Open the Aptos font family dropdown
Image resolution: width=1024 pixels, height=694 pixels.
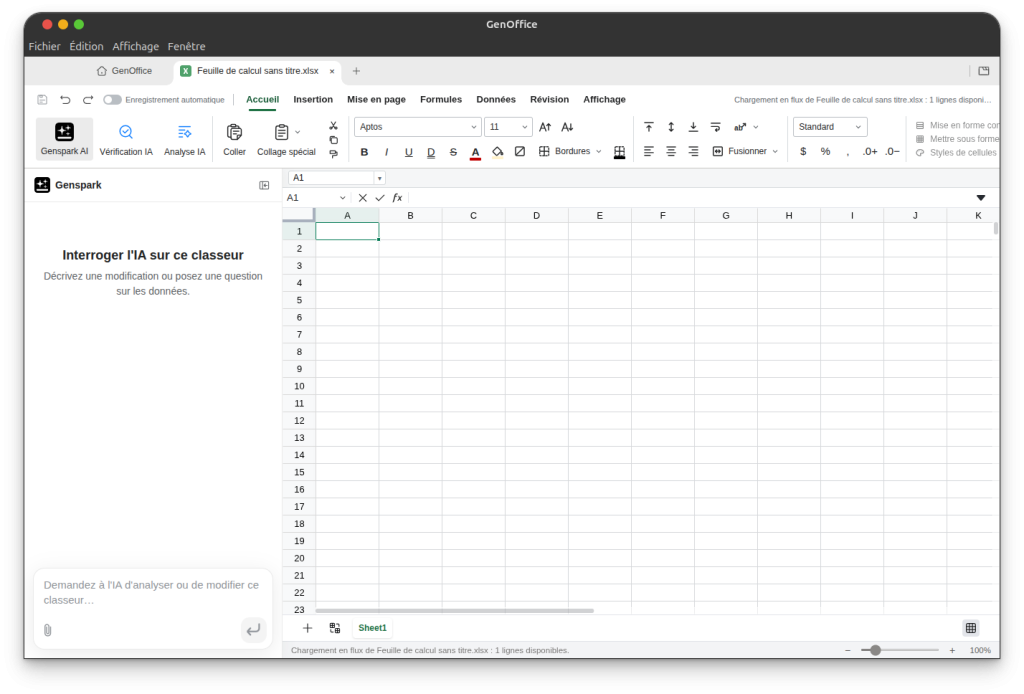[418, 127]
